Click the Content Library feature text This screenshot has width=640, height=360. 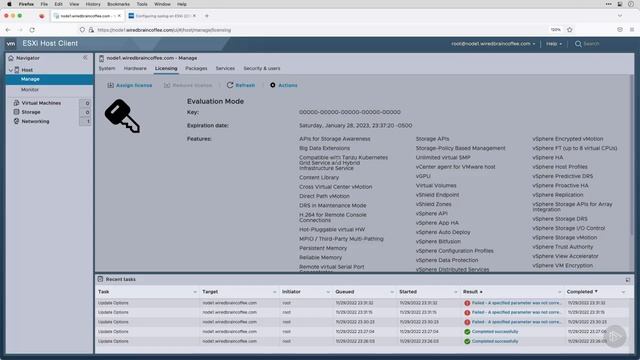[319, 178]
